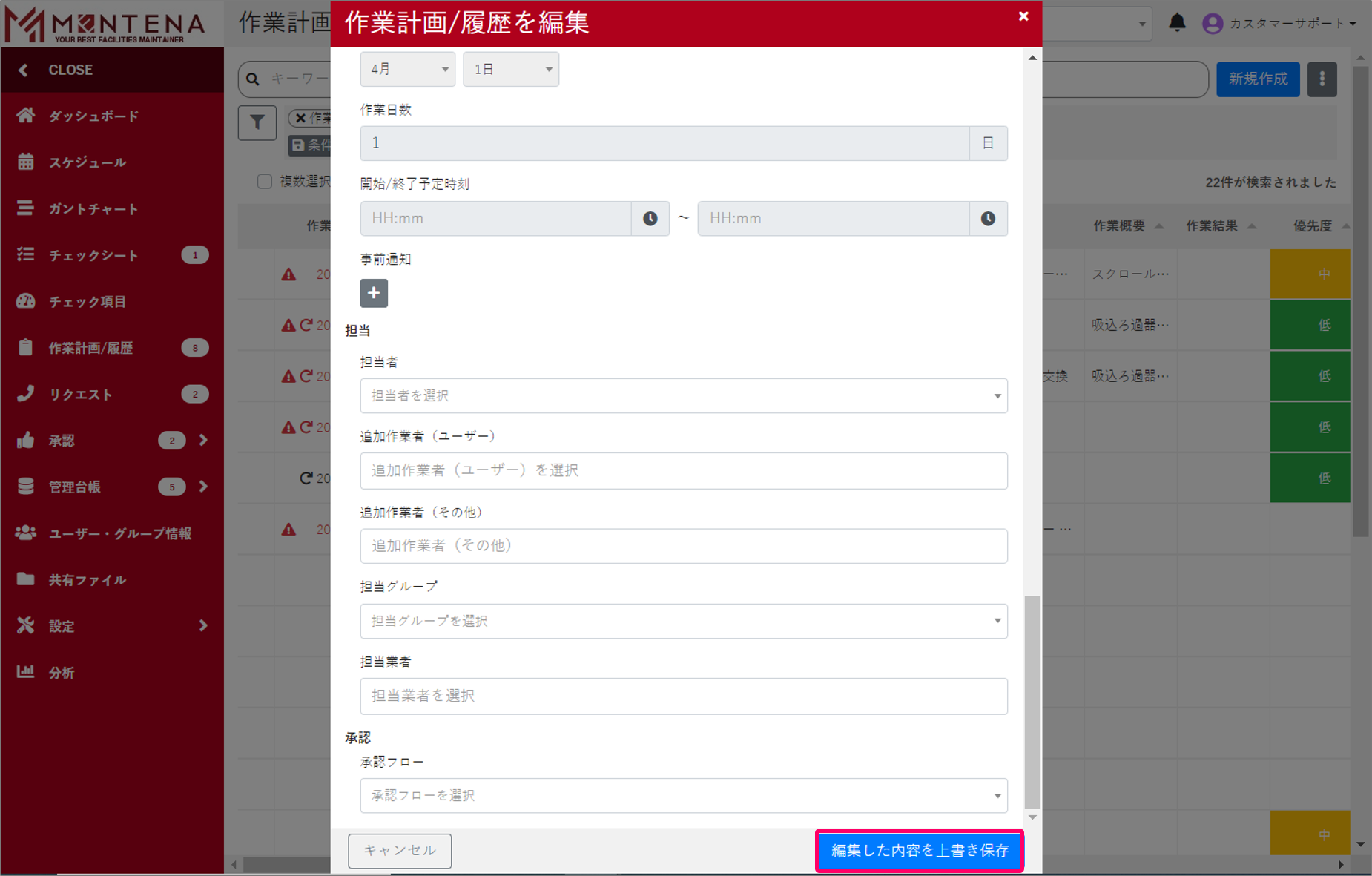This screenshot has height=876, width=1372.
Task: Toggle the 複数選択 checkbox
Action: 265,182
